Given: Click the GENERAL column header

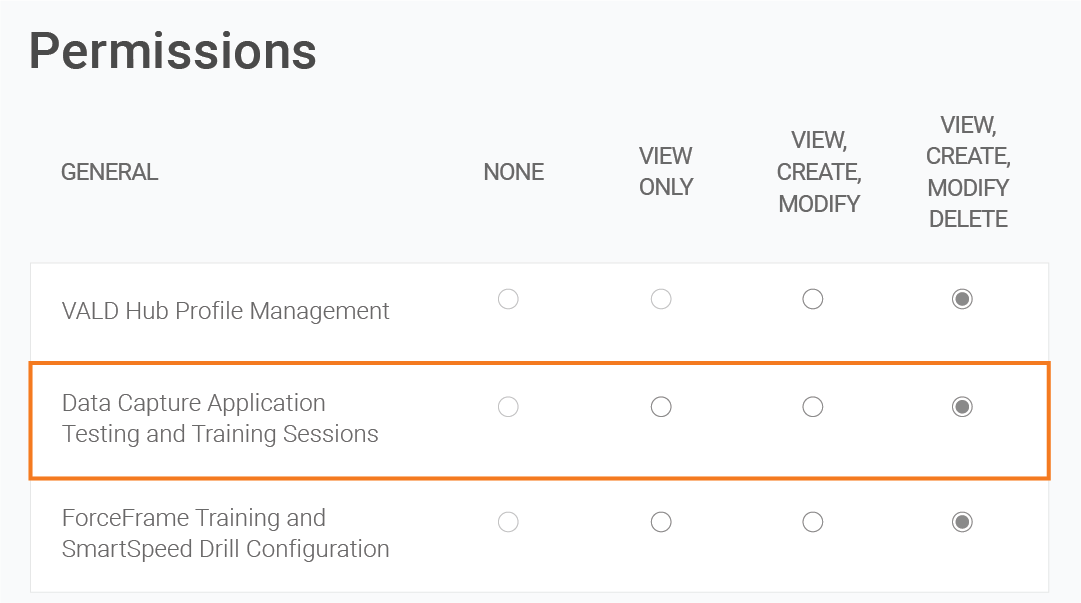Looking at the screenshot, I should click(x=109, y=172).
